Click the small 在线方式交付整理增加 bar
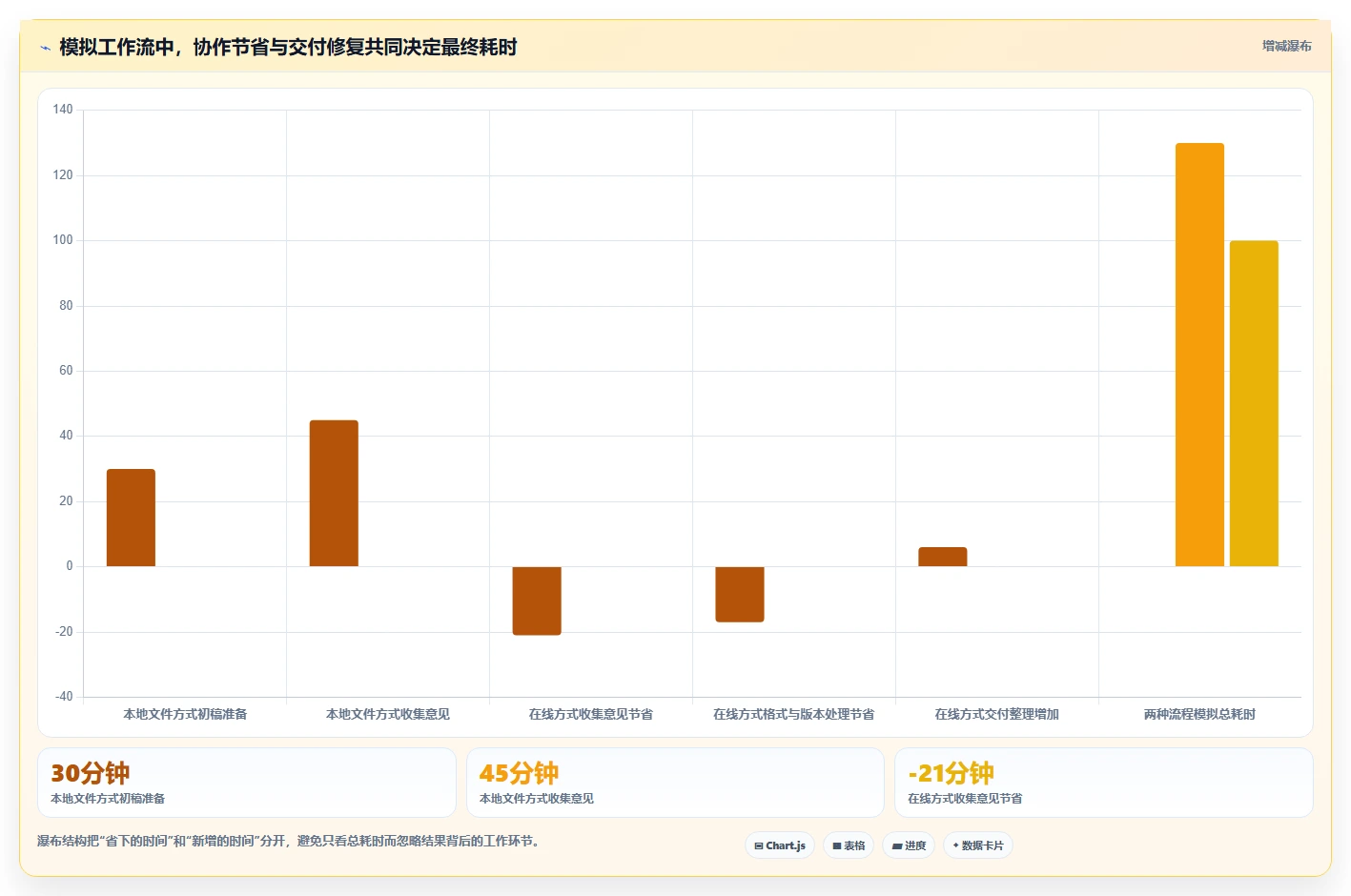The width and height of the screenshot is (1351, 896). coord(943,557)
